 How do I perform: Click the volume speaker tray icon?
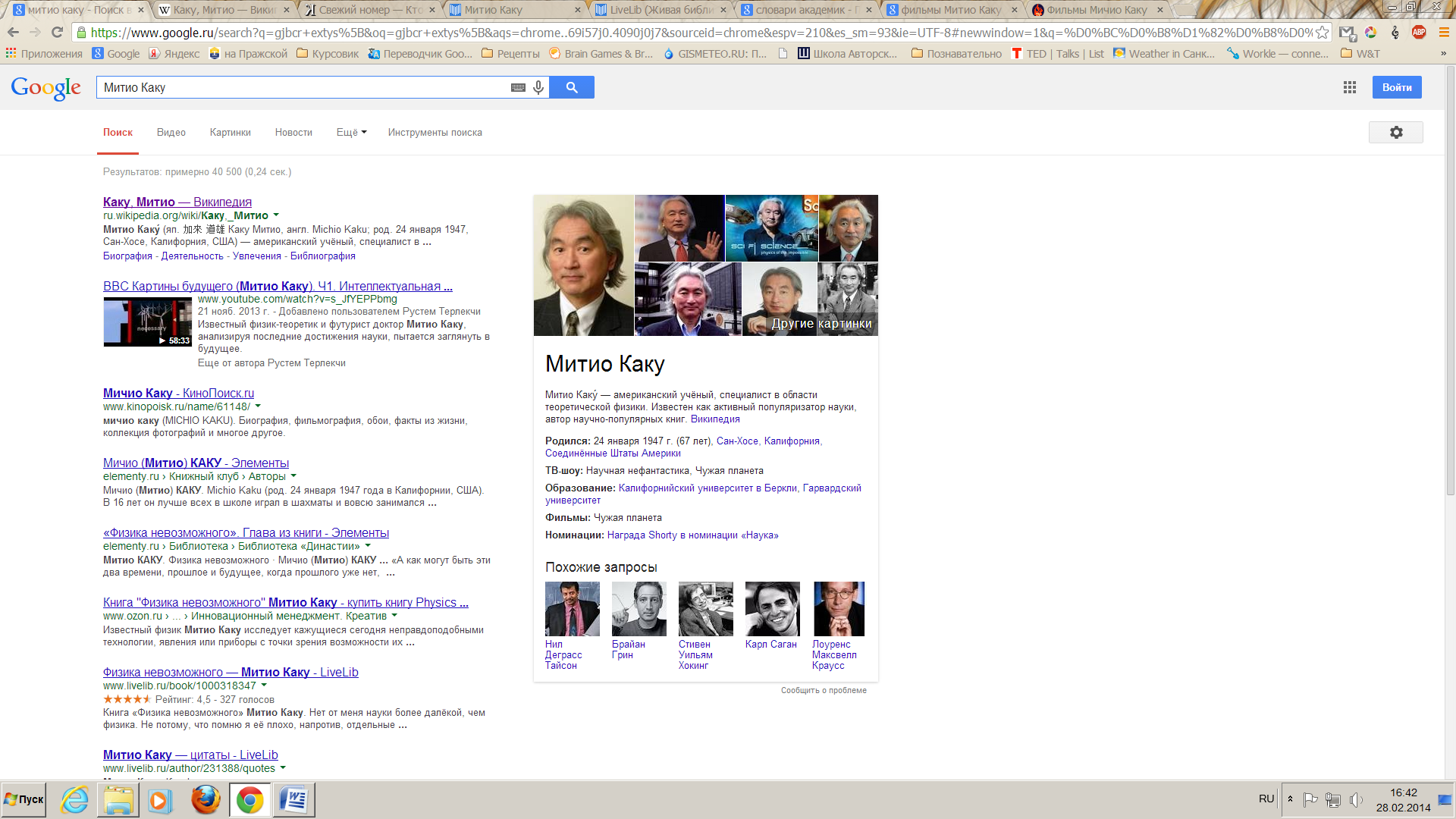click(1356, 799)
